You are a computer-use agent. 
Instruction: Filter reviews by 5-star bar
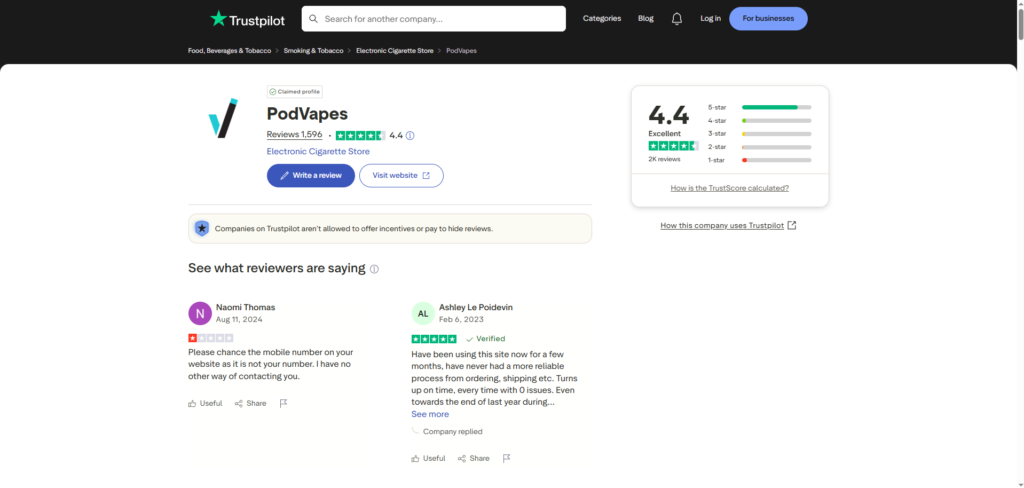tap(775, 107)
